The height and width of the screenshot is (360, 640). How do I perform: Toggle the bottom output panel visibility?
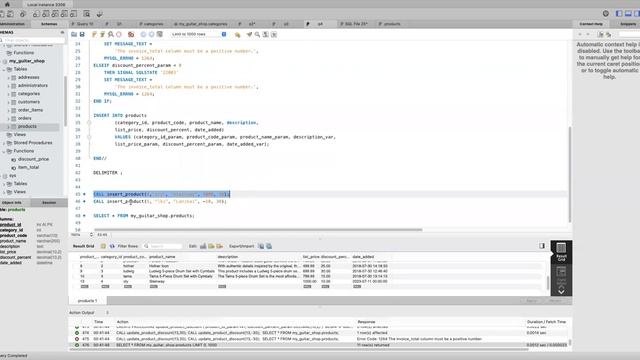click(628, 14)
